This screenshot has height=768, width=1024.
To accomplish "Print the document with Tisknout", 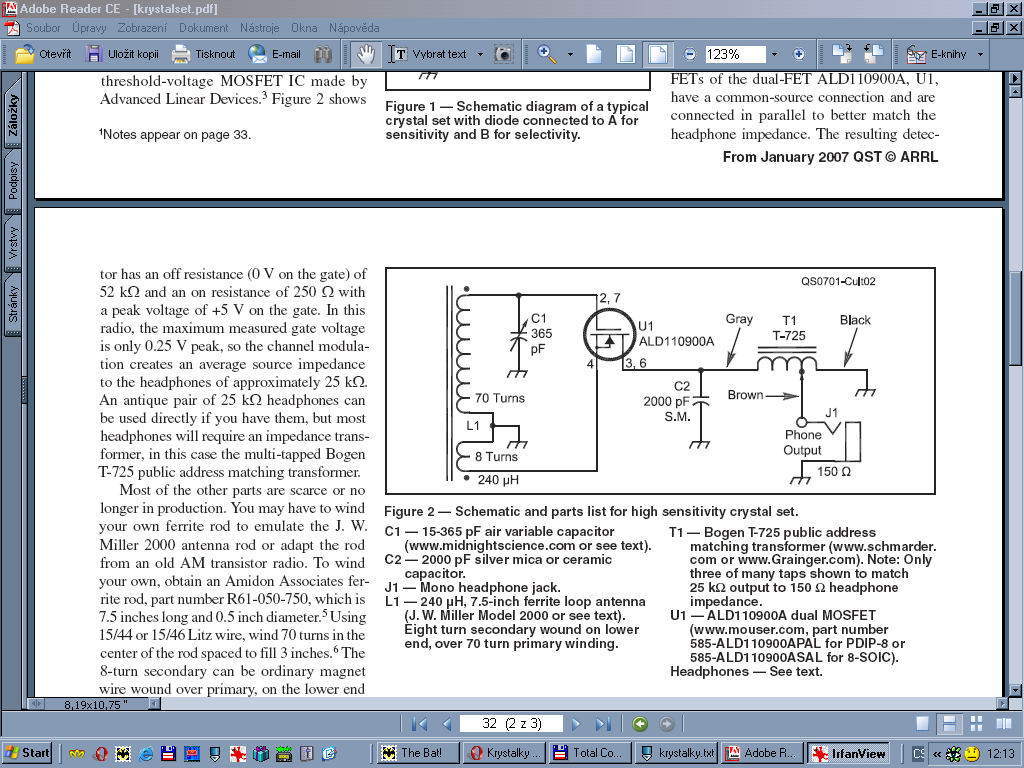I will 203,54.
